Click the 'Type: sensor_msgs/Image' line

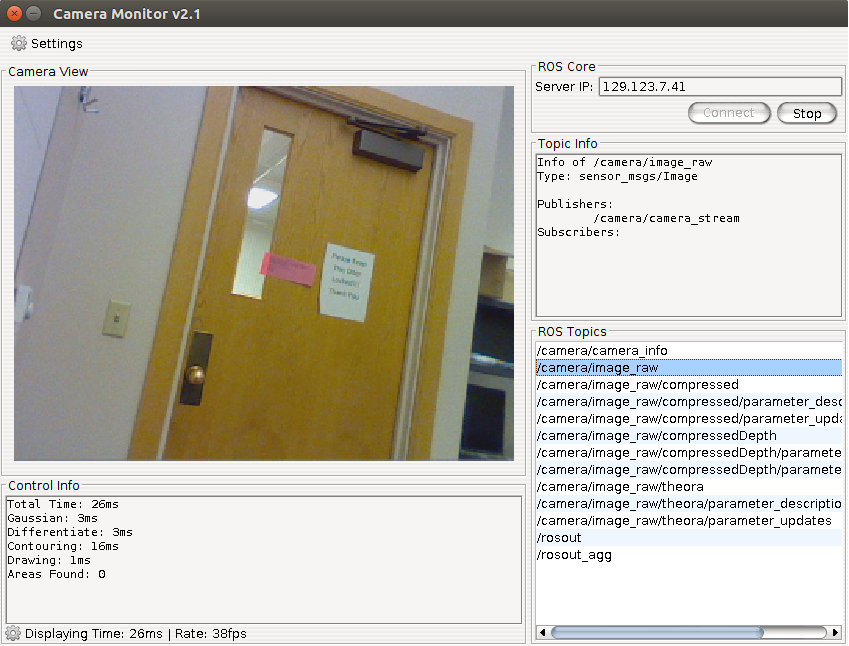point(617,177)
